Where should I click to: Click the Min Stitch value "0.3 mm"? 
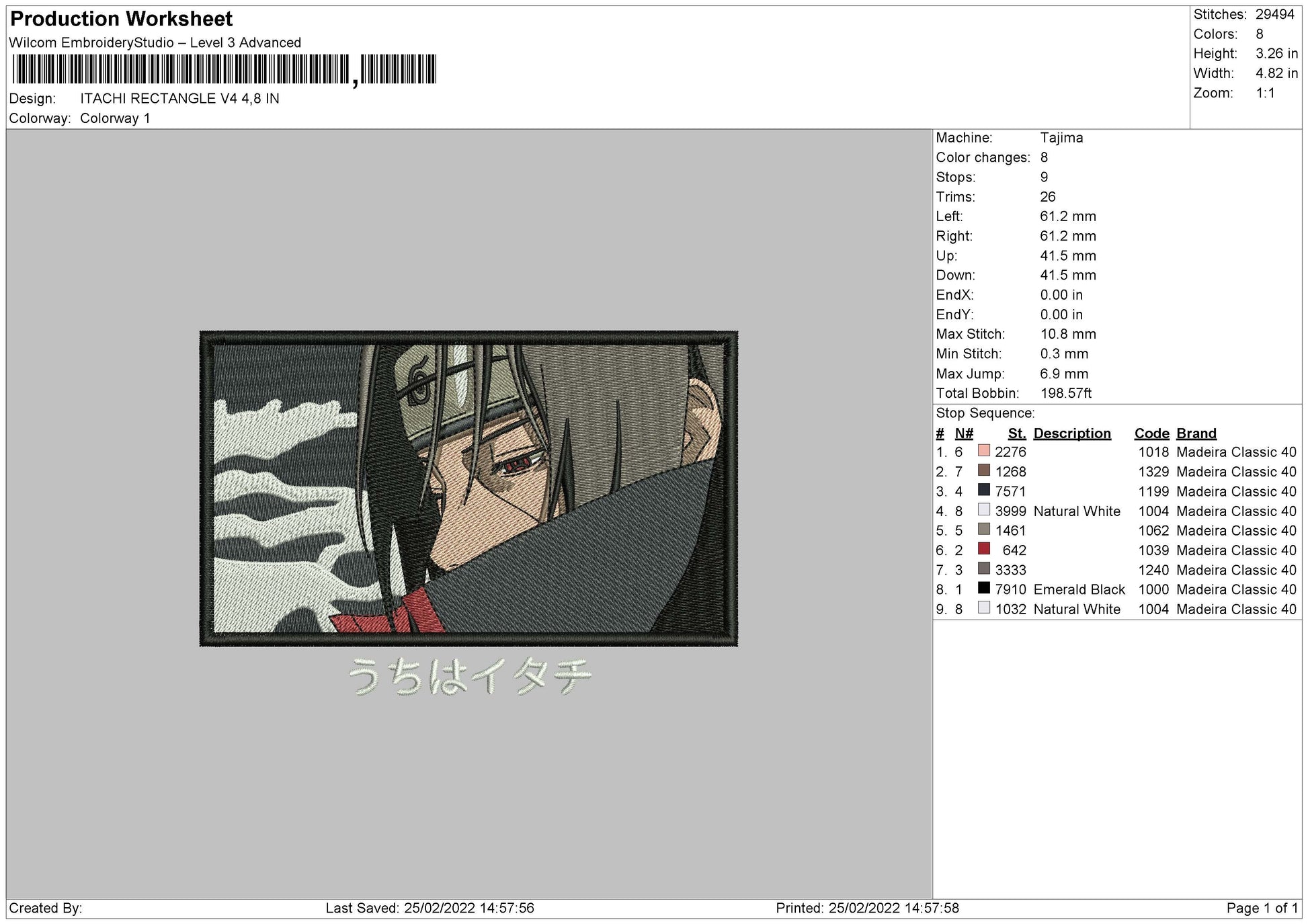[x=1063, y=353]
